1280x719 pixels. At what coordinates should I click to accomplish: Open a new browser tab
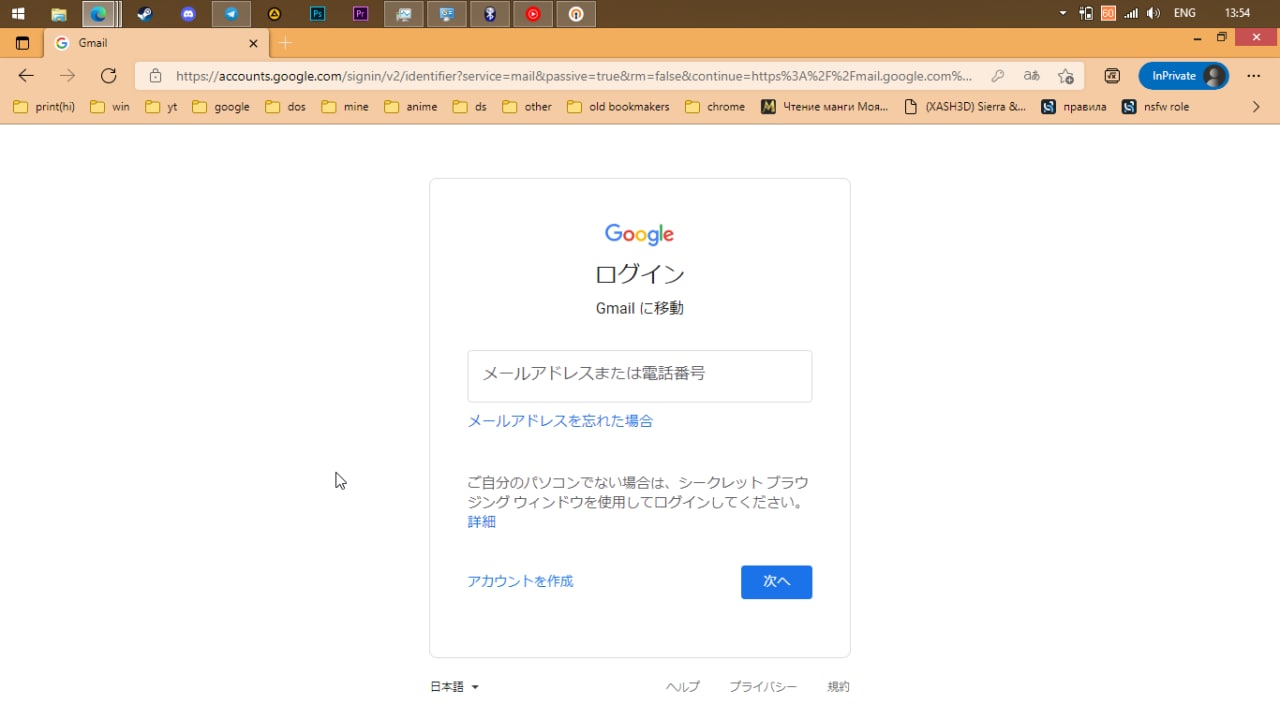coord(285,43)
